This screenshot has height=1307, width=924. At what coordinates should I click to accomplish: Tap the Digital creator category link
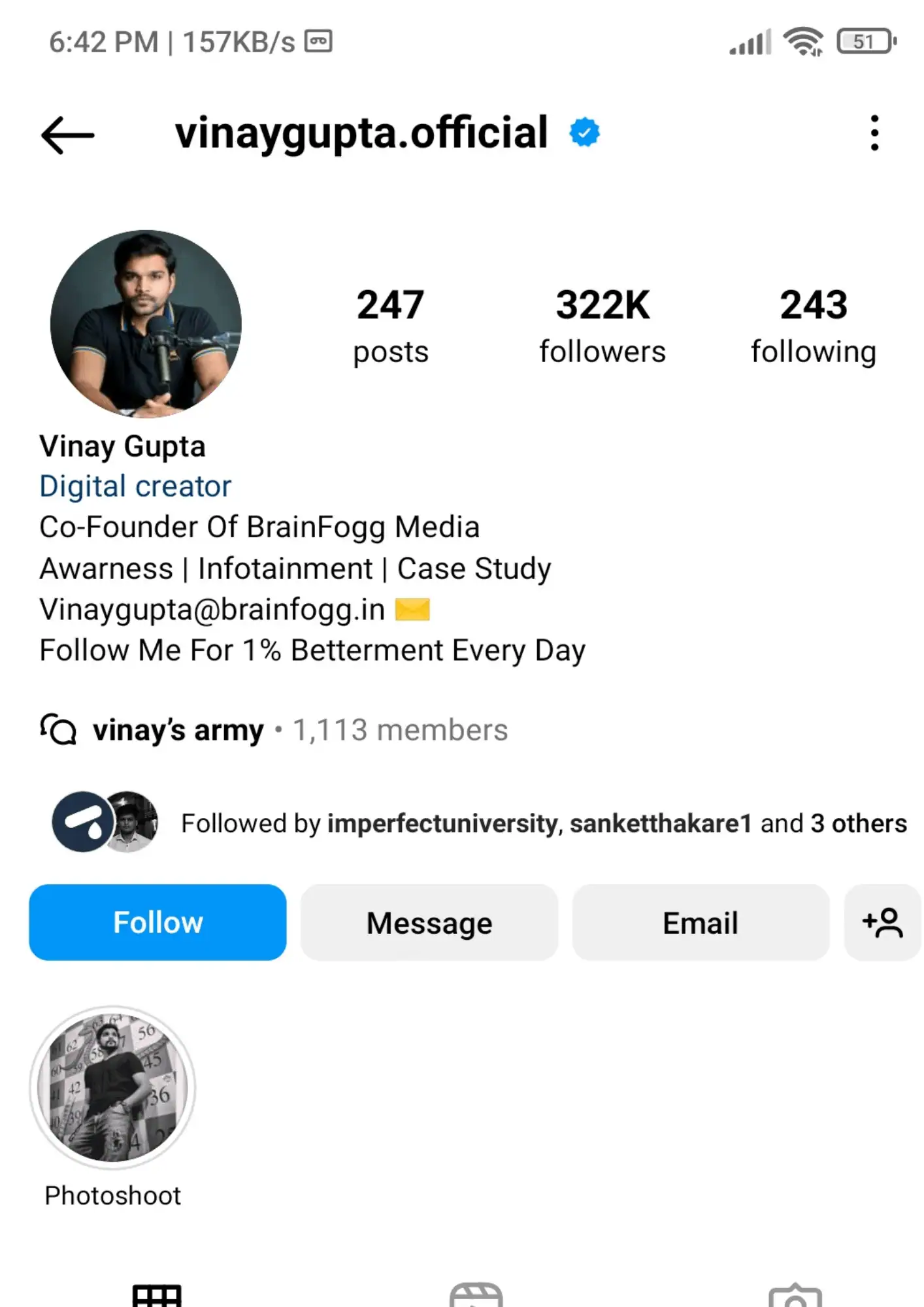point(135,486)
